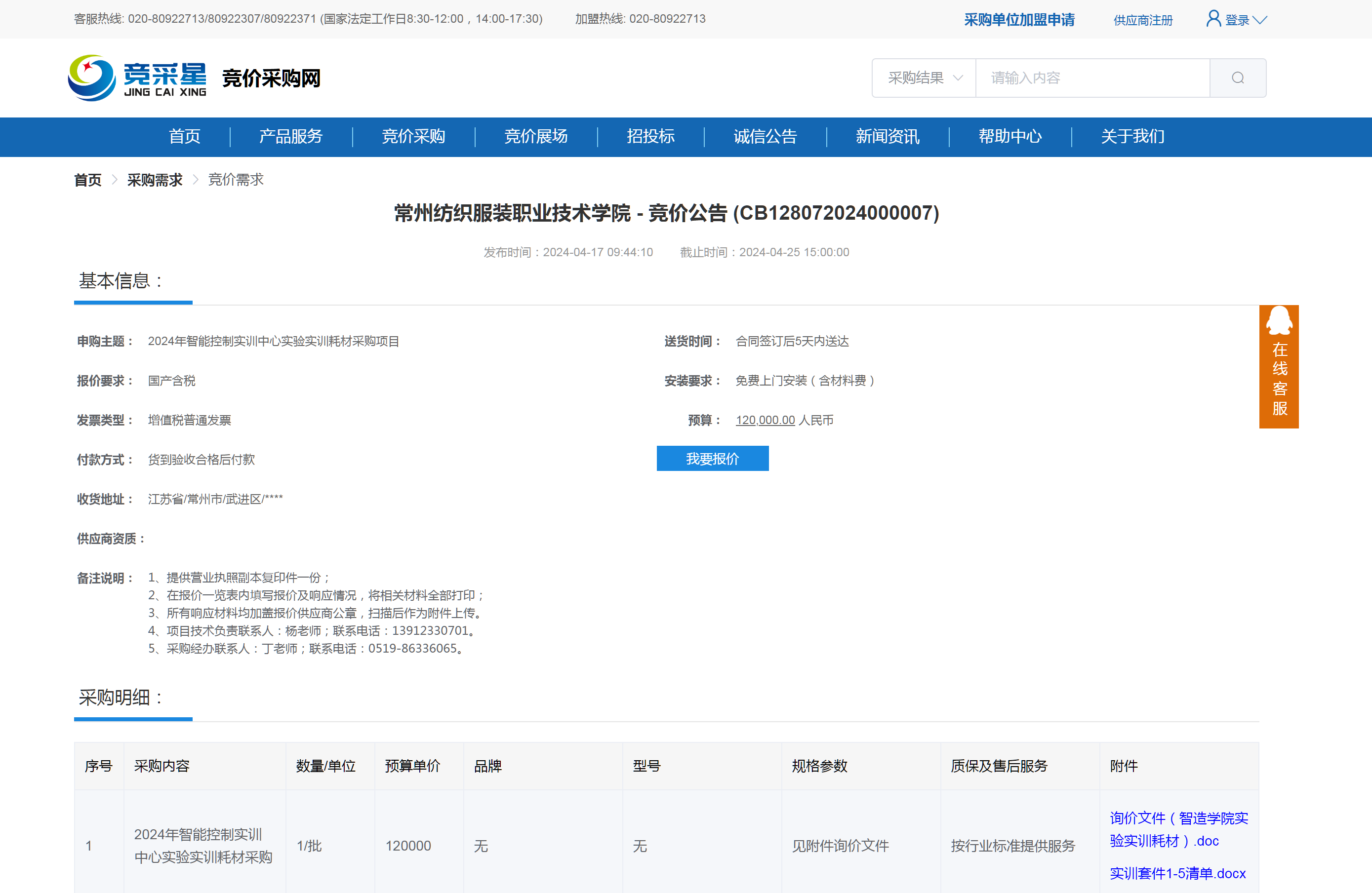Click the 供应商注册 link

click(1142, 20)
